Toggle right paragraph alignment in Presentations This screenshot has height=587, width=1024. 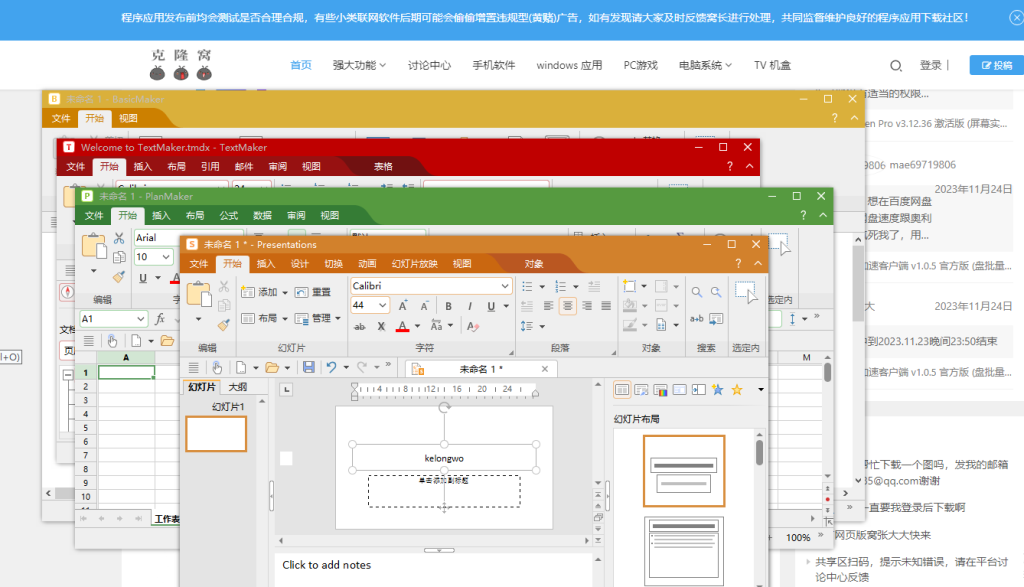[587, 306]
